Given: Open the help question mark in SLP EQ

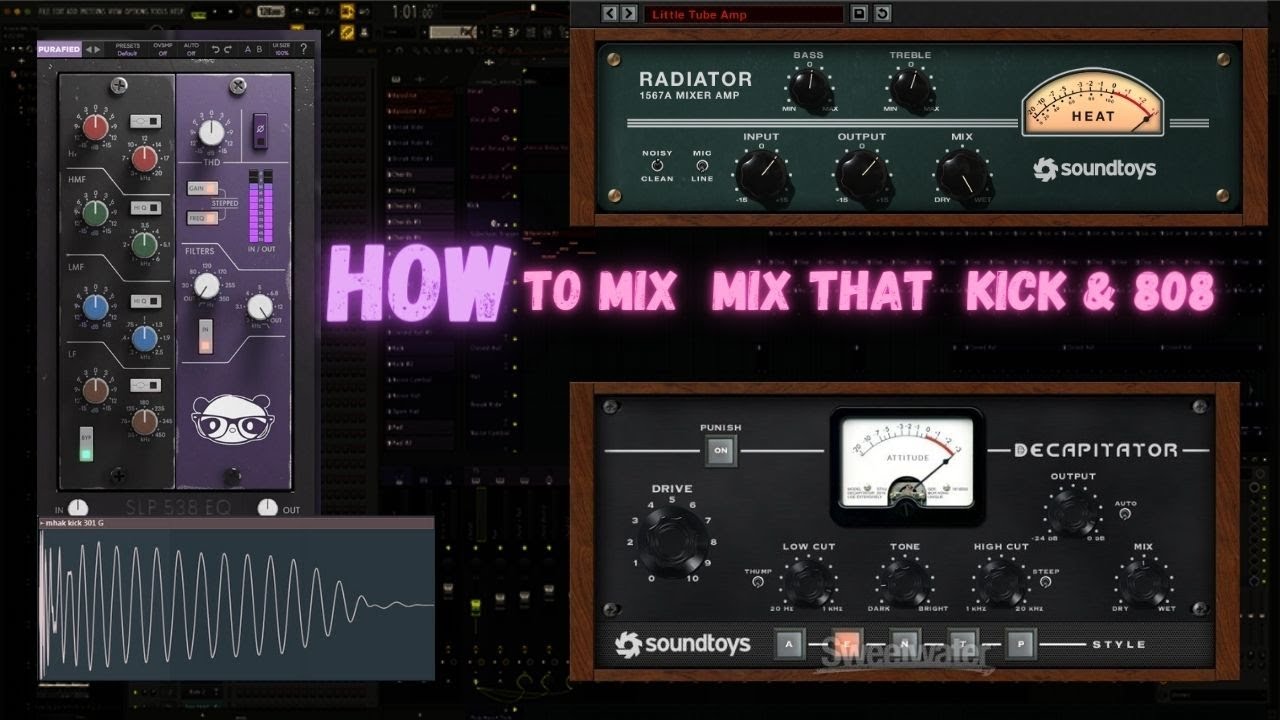Looking at the screenshot, I should pos(306,49).
